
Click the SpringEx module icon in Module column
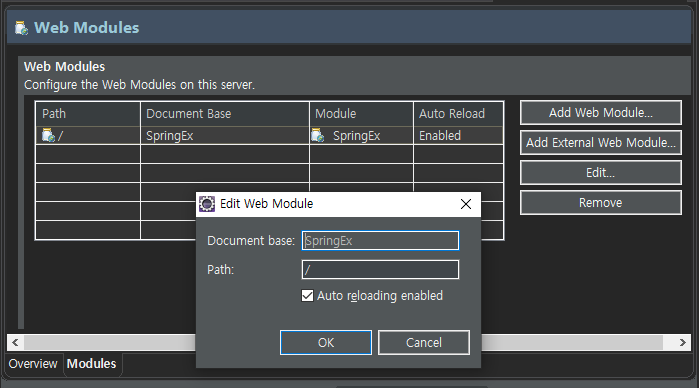coord(317,135)
